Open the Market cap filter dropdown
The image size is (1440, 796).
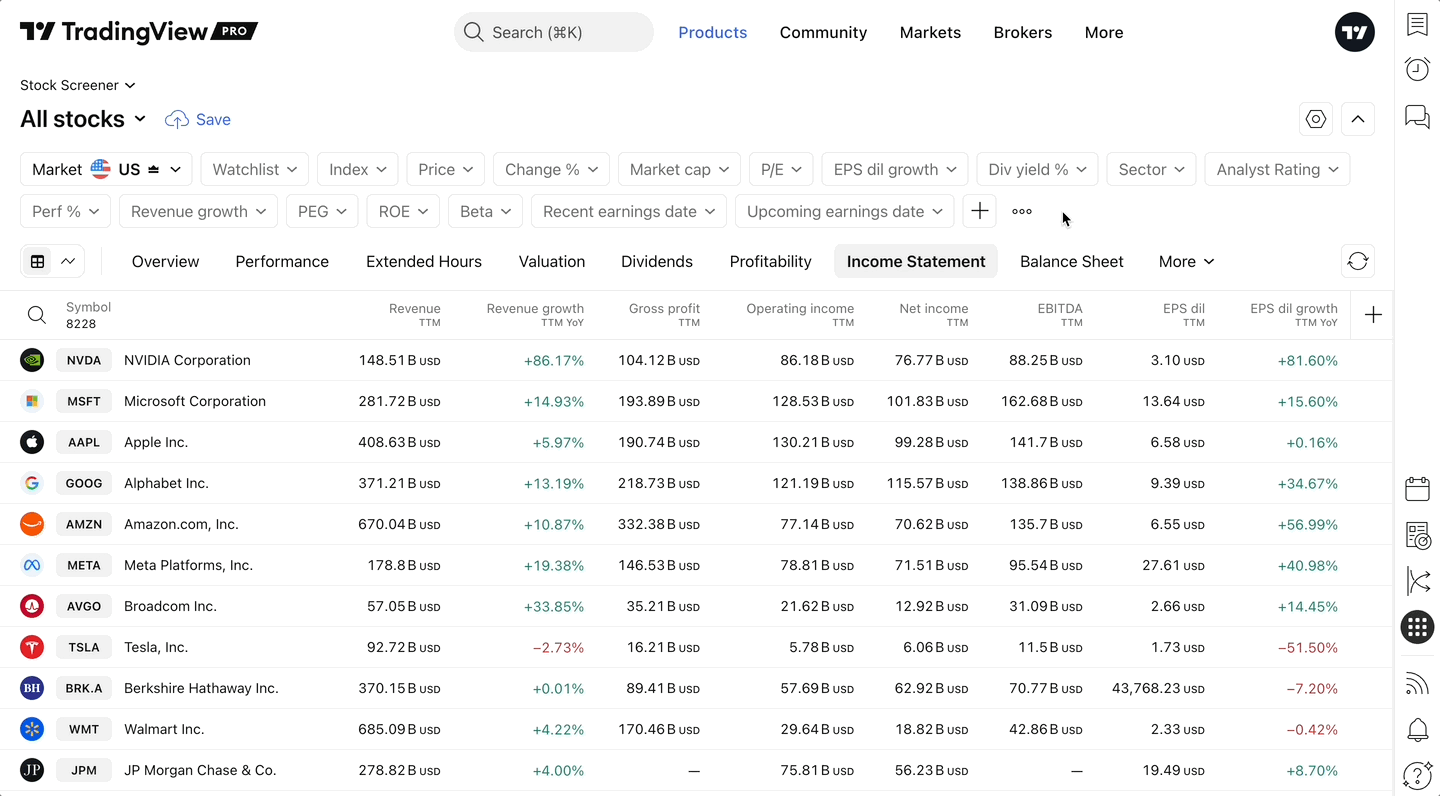pyautogui.click(x=680, y=169)
